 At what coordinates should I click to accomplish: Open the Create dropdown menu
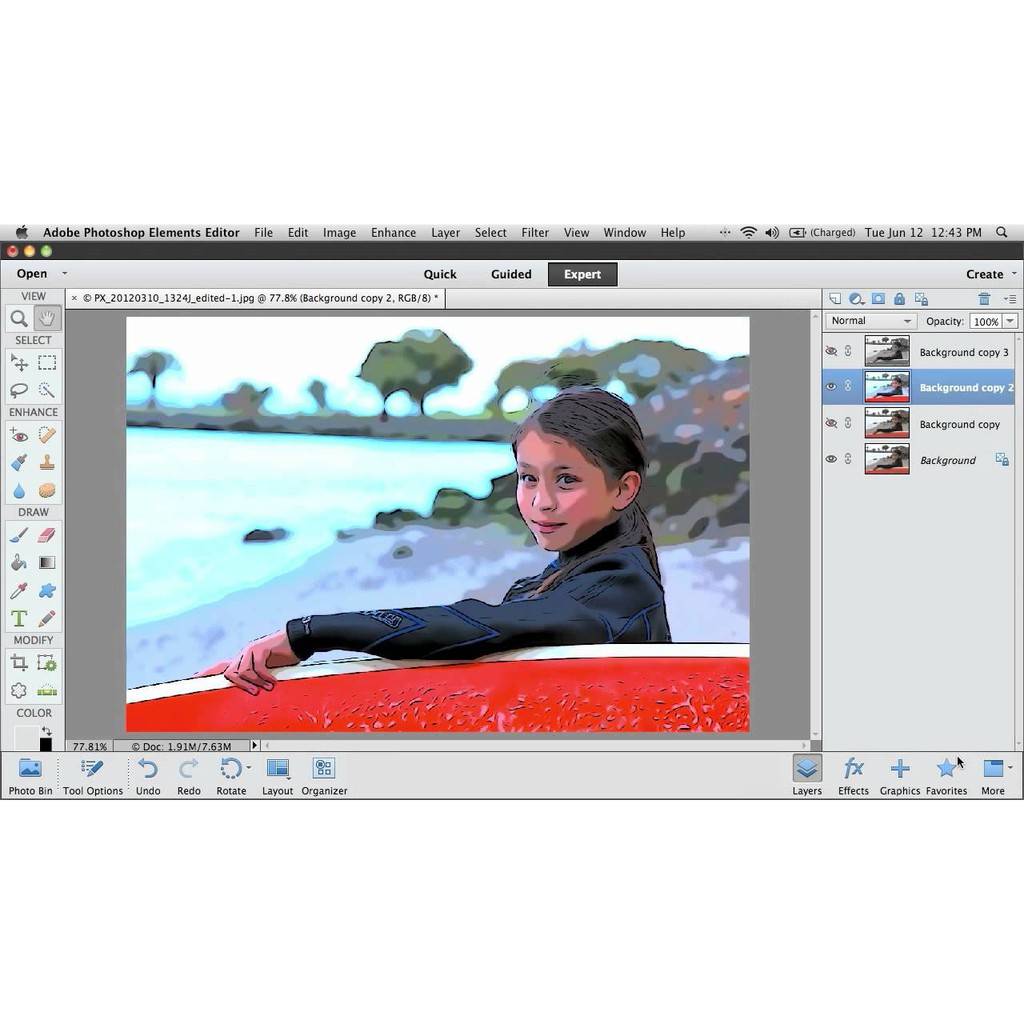coord(991,274)
